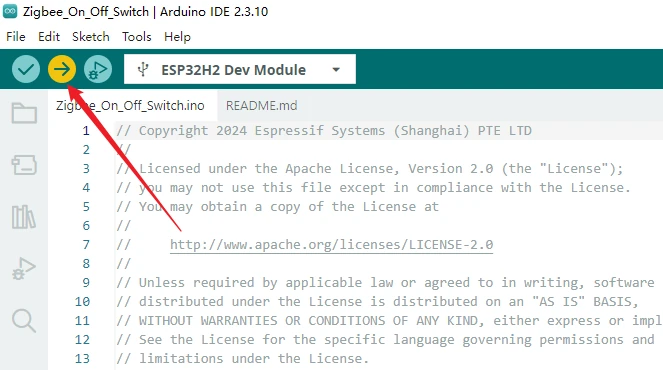Image resolution: width=663 pixels, height=370 pixels.
Task: Click line number 7 in gutter
Action: (86, 245)
